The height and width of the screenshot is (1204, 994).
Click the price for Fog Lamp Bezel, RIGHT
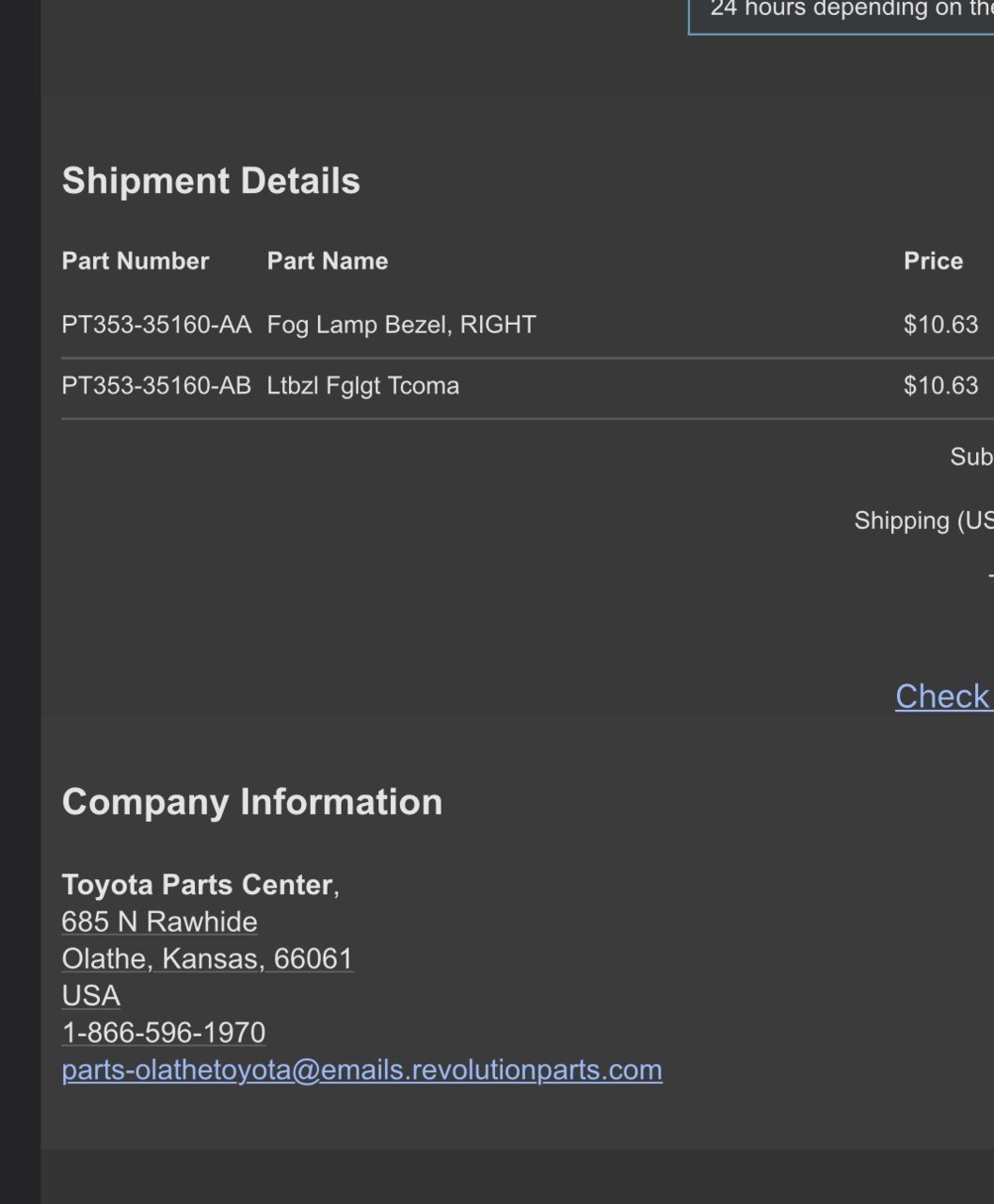point(940,325)
